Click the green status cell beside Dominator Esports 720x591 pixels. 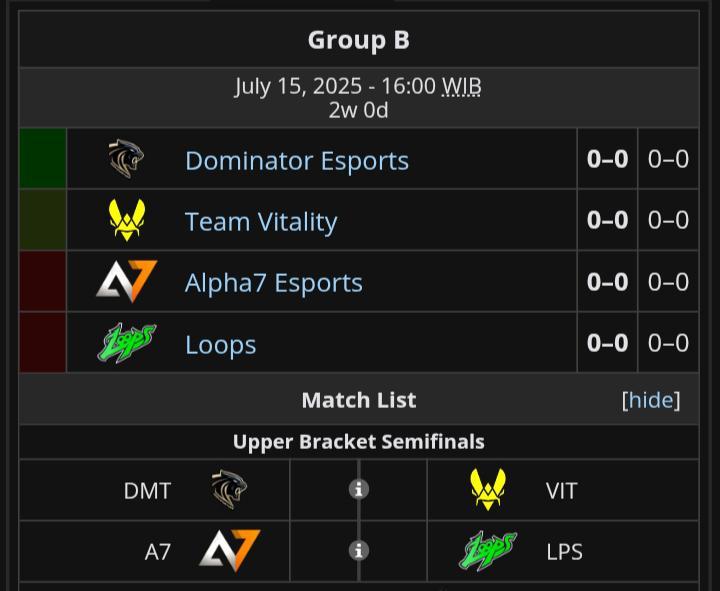tap(43, 158)
